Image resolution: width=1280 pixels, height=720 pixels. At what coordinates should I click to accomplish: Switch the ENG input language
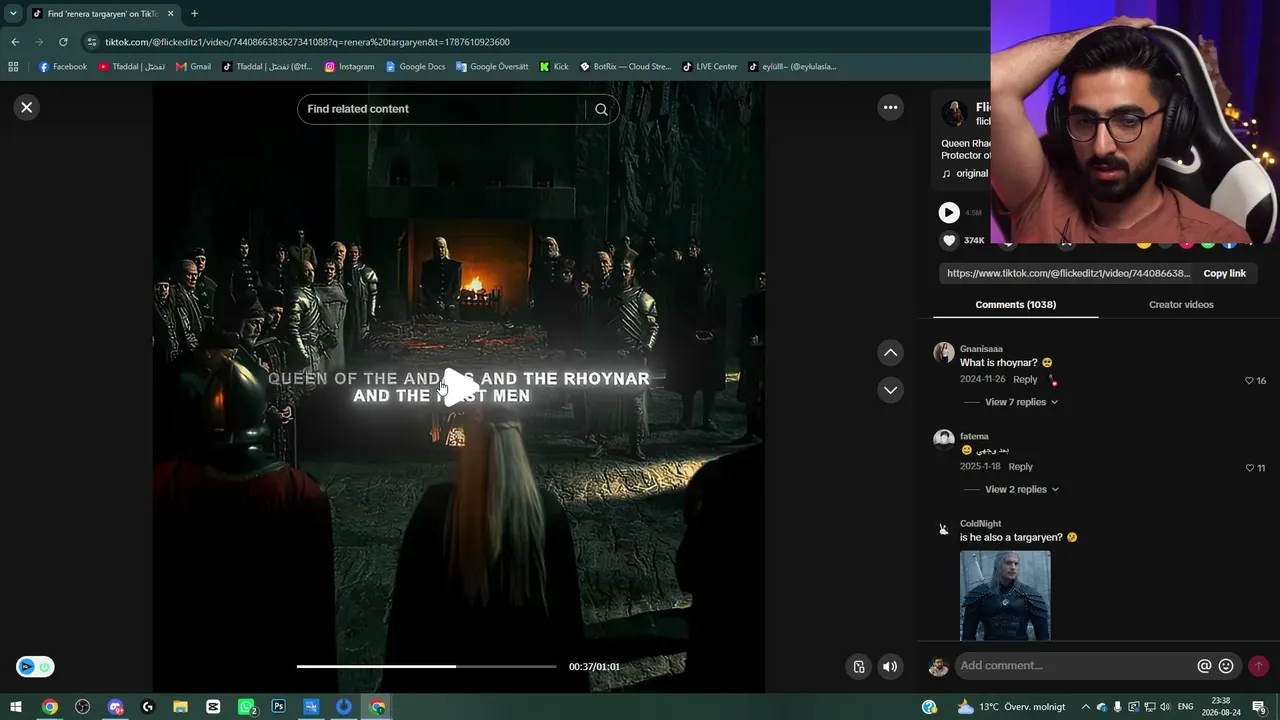point(1186,707)
